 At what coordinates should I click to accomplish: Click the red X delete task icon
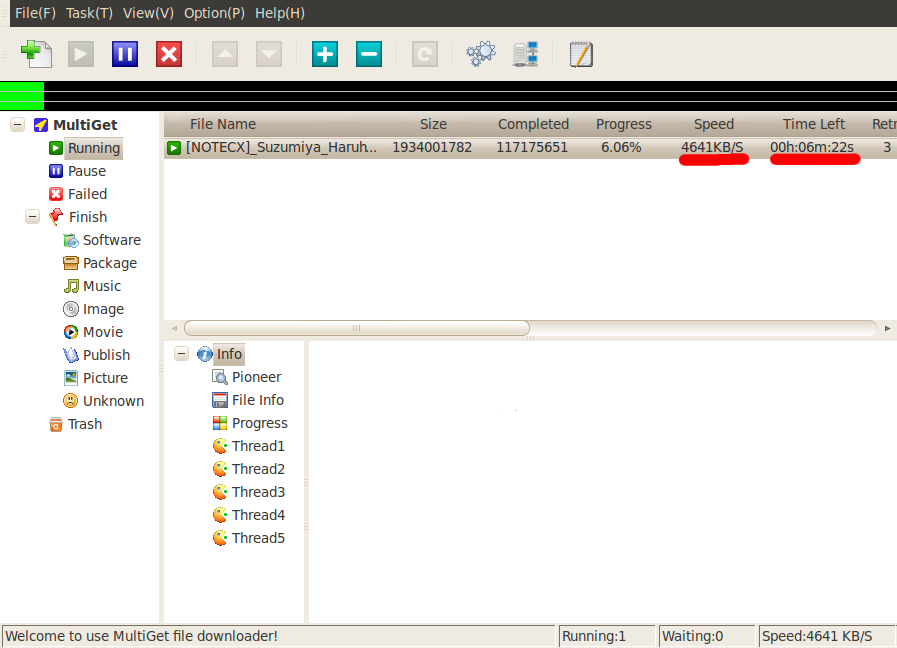coord(169,54)
